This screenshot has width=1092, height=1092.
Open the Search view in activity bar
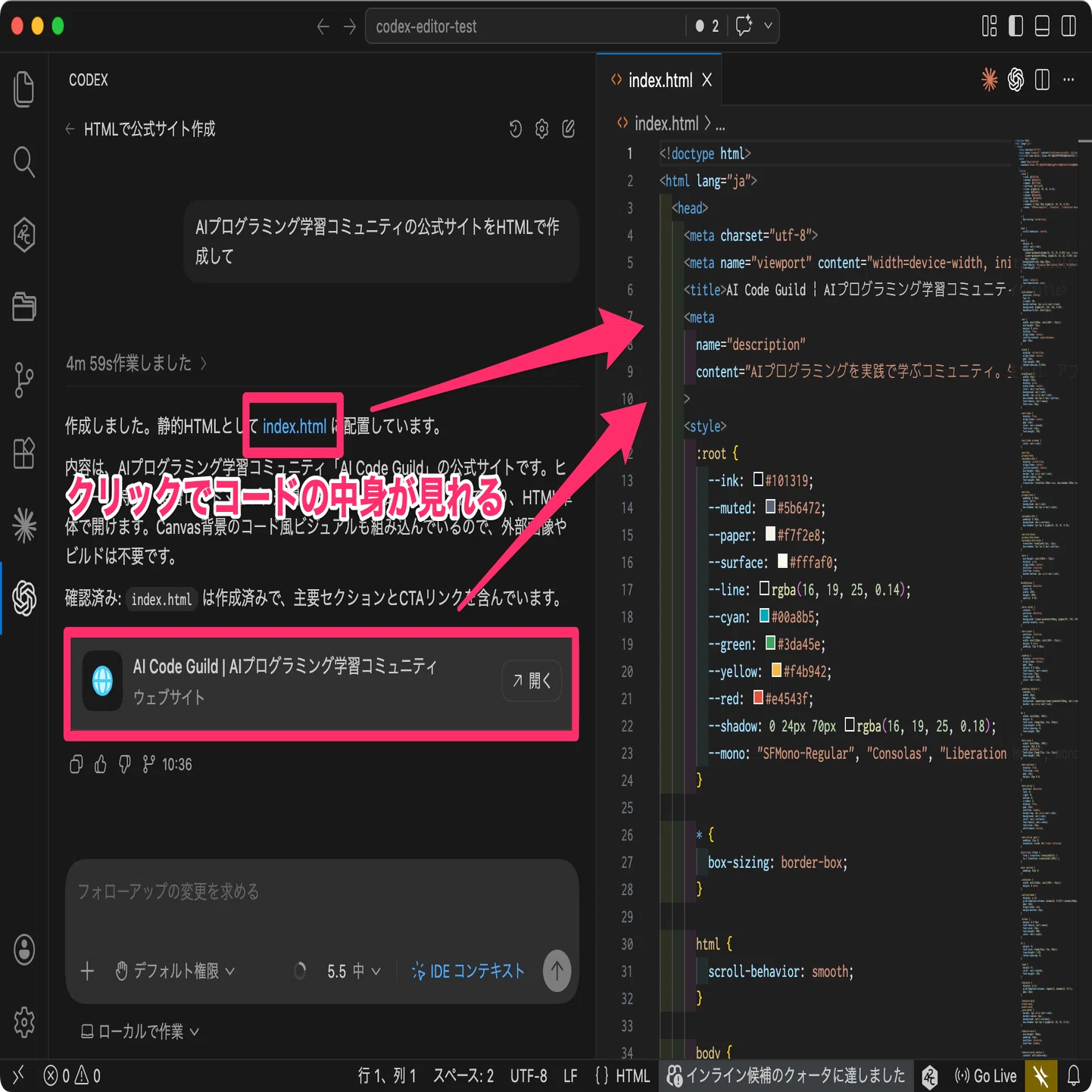24,162
